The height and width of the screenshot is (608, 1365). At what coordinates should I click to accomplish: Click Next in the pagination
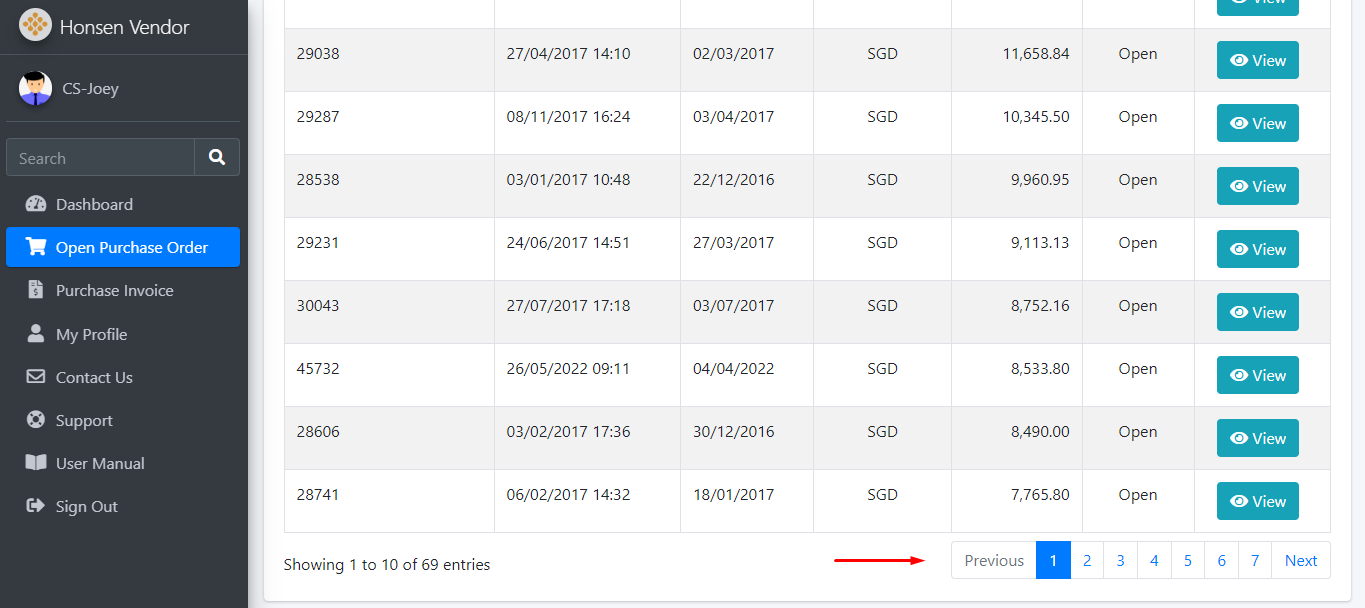pyautogui.click(x=1300, y=560)
